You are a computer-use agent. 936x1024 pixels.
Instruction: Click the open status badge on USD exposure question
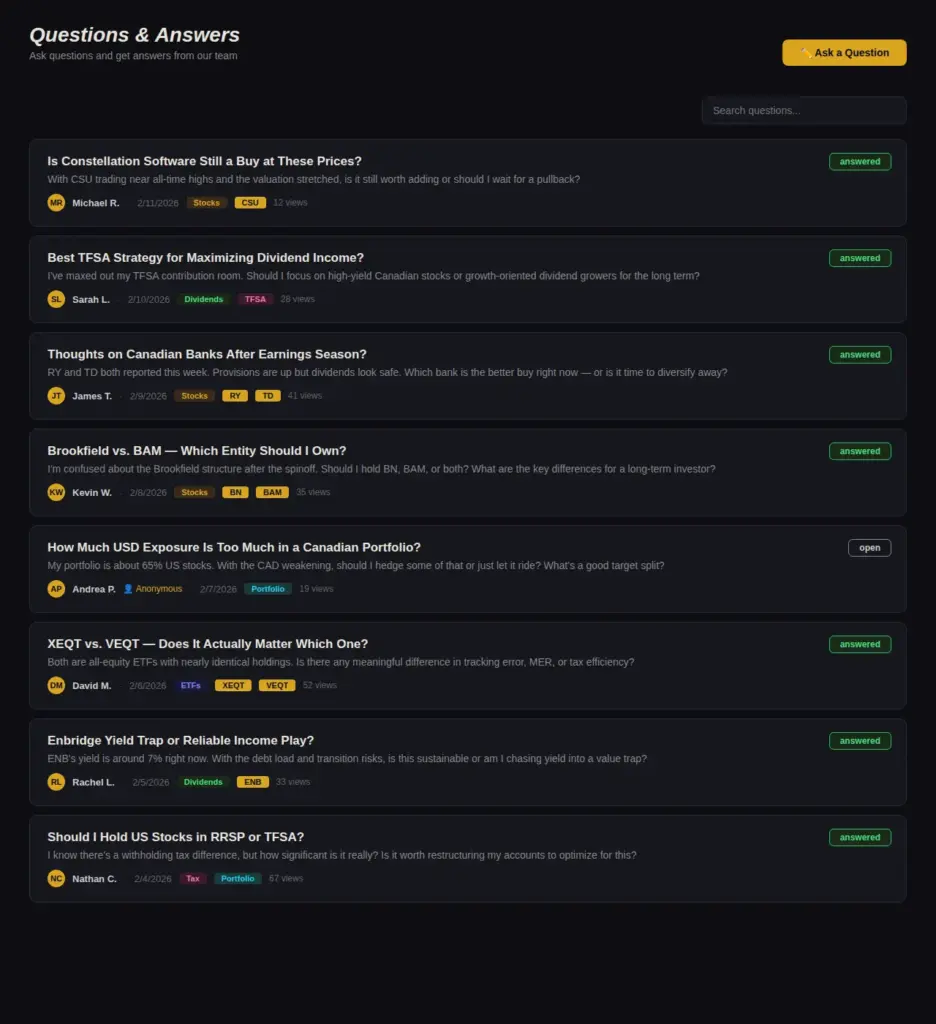869,547
